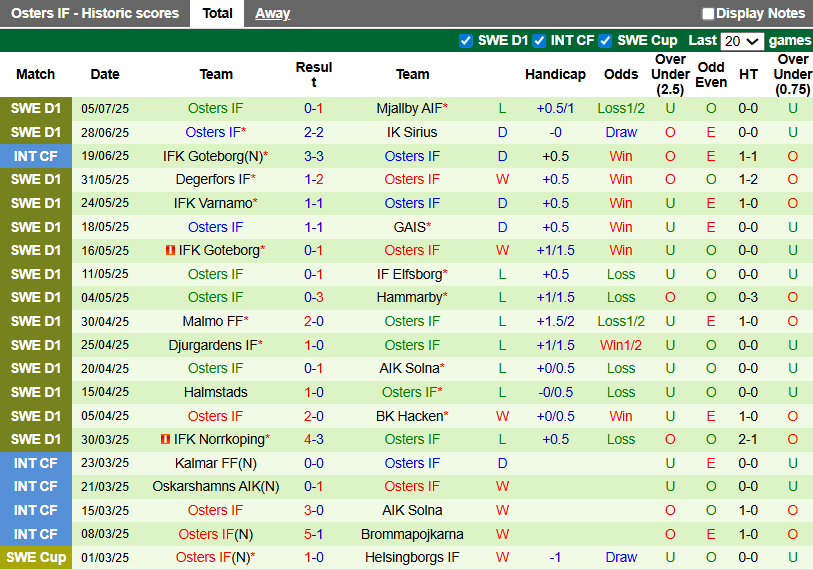Click the 3-0 result versus AIK Solna
Screen dimensions: 813x570
pos(313,510)
